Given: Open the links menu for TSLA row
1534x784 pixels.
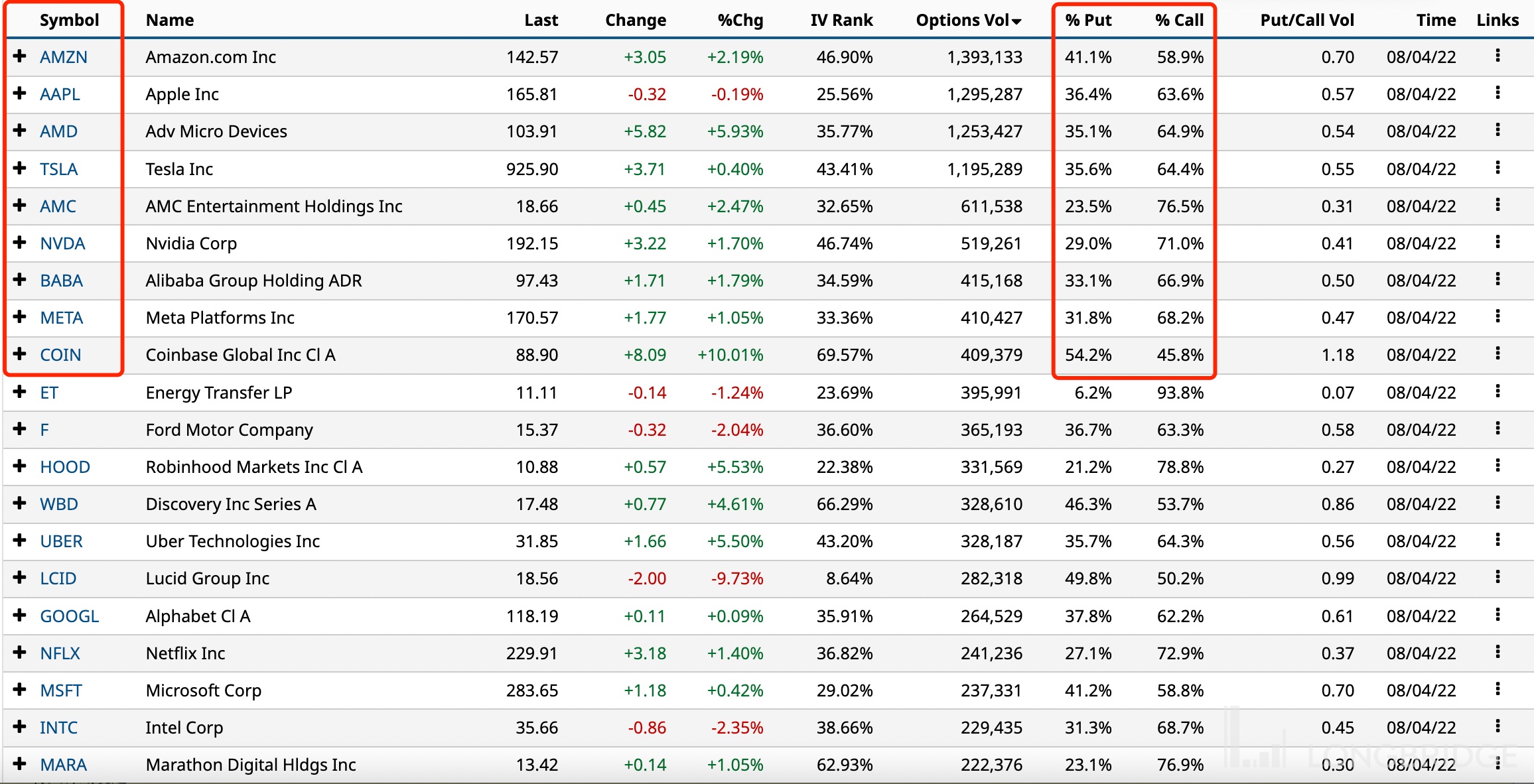Looking at the screenshot, I should pos(1498,168).
